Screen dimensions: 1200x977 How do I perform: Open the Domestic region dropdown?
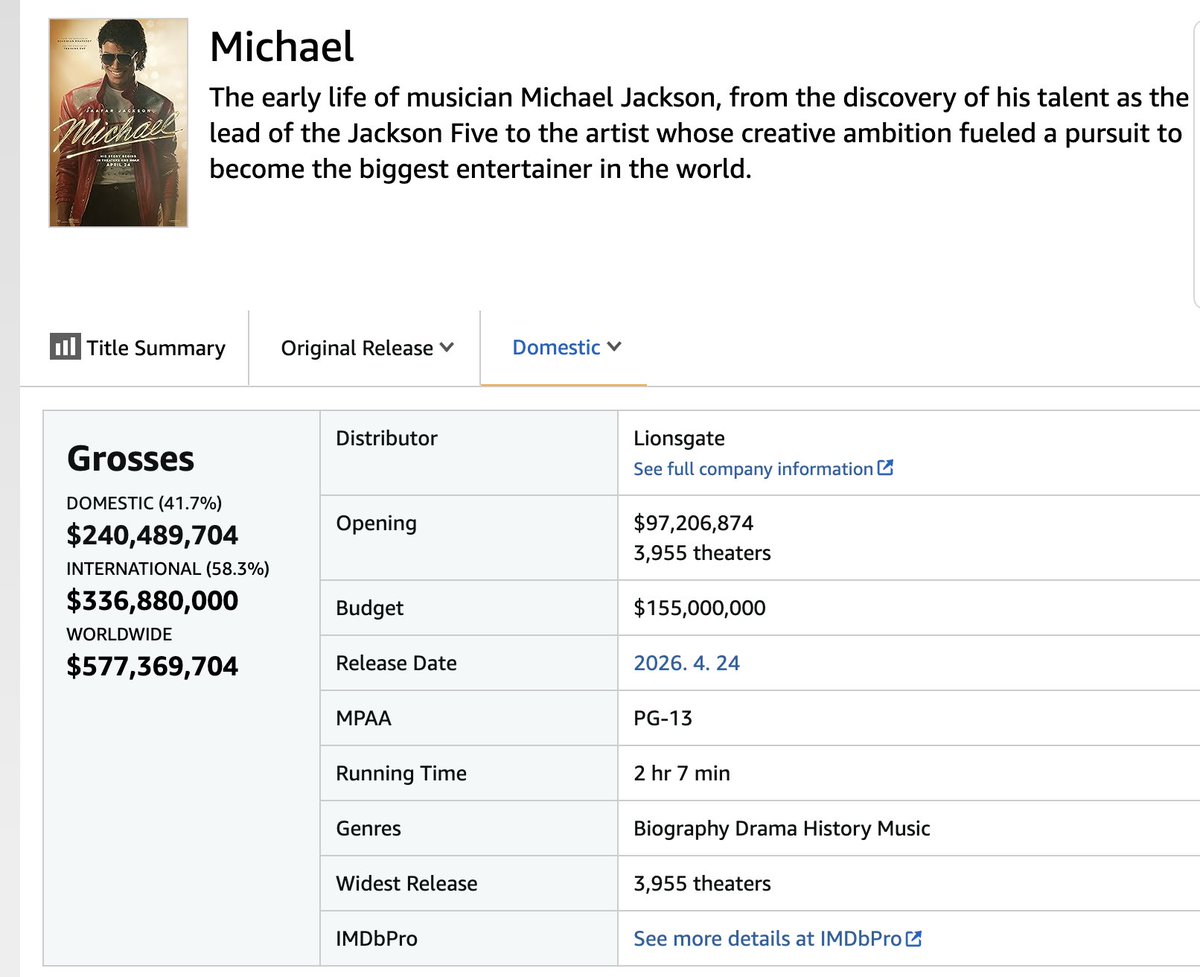[x=567, y=347]
